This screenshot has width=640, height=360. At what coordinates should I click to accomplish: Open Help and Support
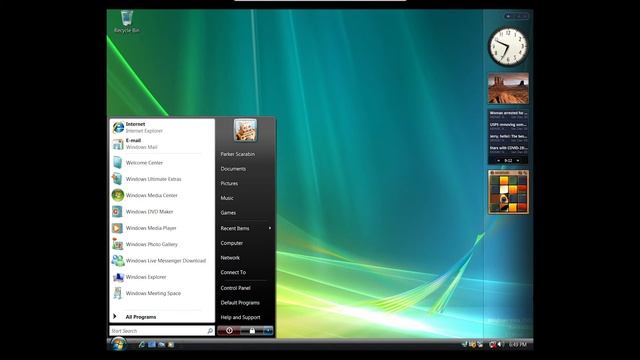(x=240, y=317)
